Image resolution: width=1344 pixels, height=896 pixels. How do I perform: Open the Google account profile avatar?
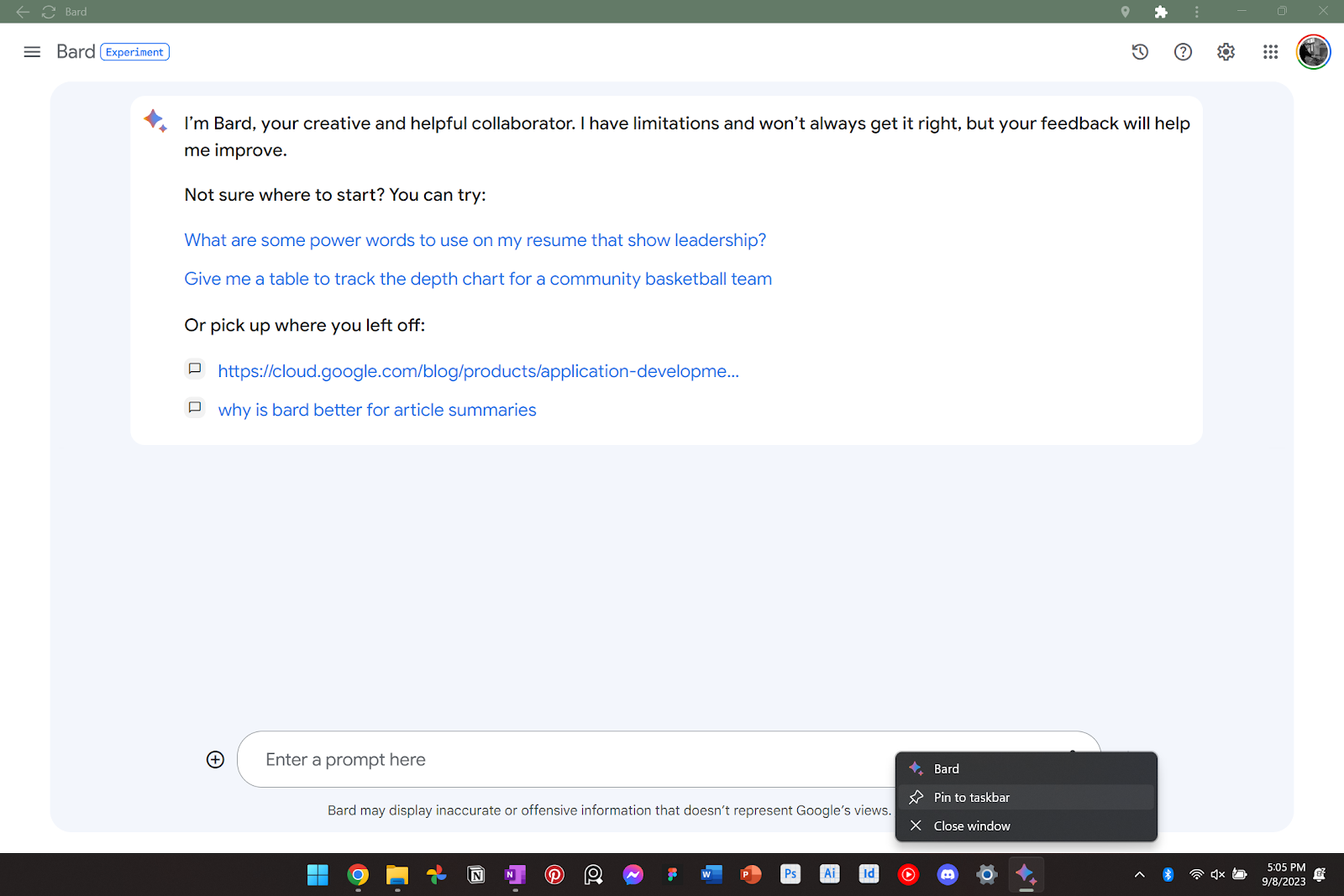point(1313,52)
